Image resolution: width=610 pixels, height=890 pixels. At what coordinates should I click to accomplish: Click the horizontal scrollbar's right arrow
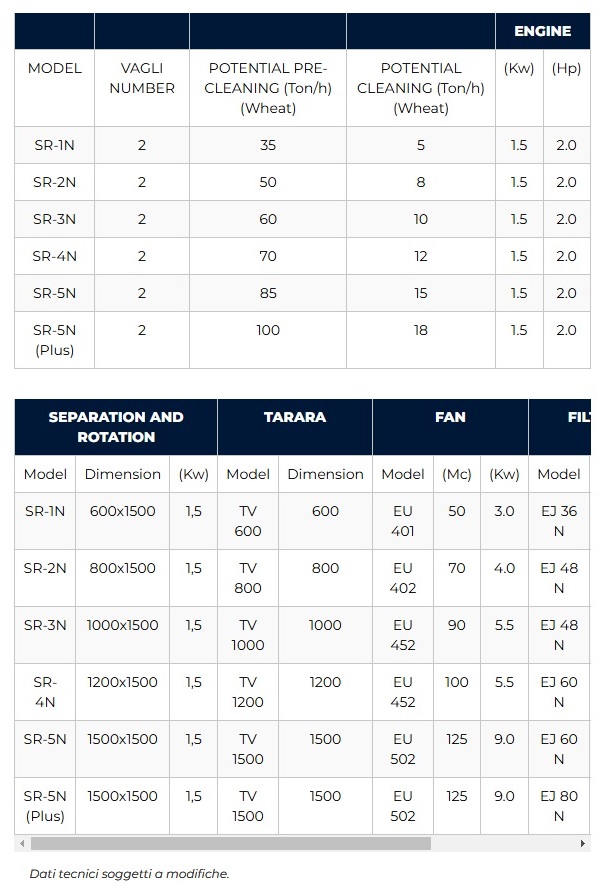tap(583, 844)
